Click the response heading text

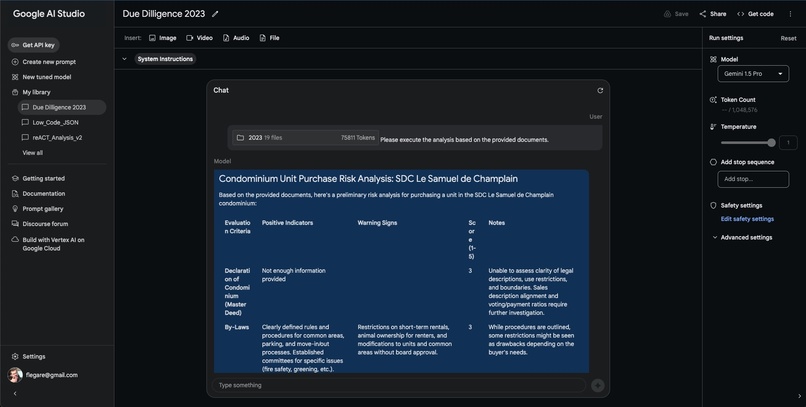[x=368, y=179]
